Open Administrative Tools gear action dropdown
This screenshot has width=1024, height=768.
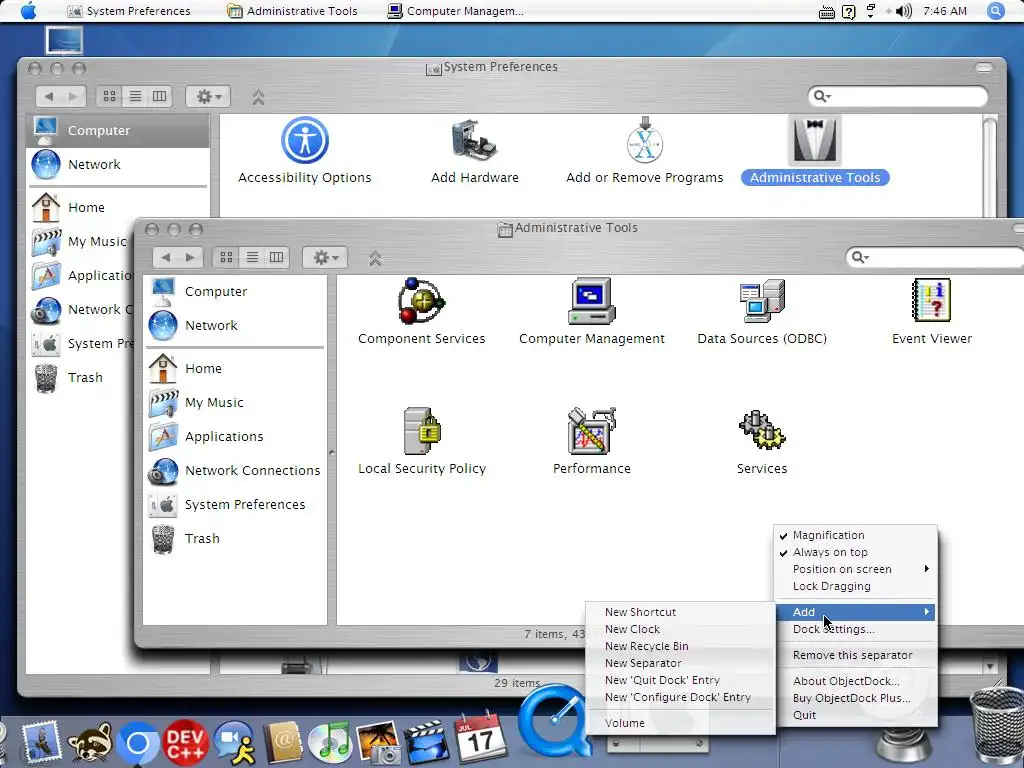point(325,257)
